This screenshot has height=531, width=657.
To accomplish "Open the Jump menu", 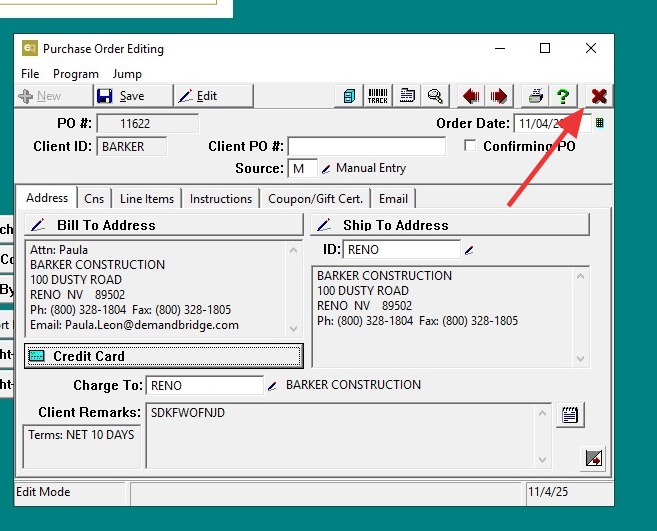I will pos(127,74).
